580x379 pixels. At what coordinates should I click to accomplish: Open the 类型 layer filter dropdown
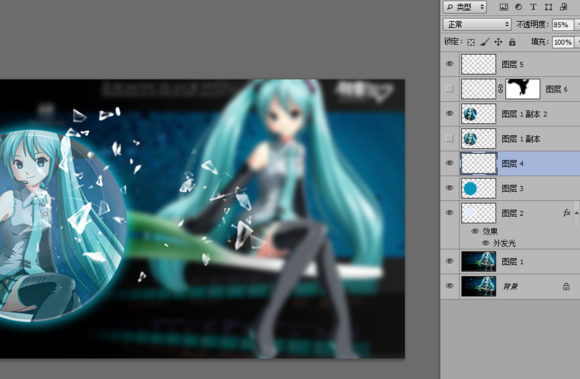pos(465,7)
